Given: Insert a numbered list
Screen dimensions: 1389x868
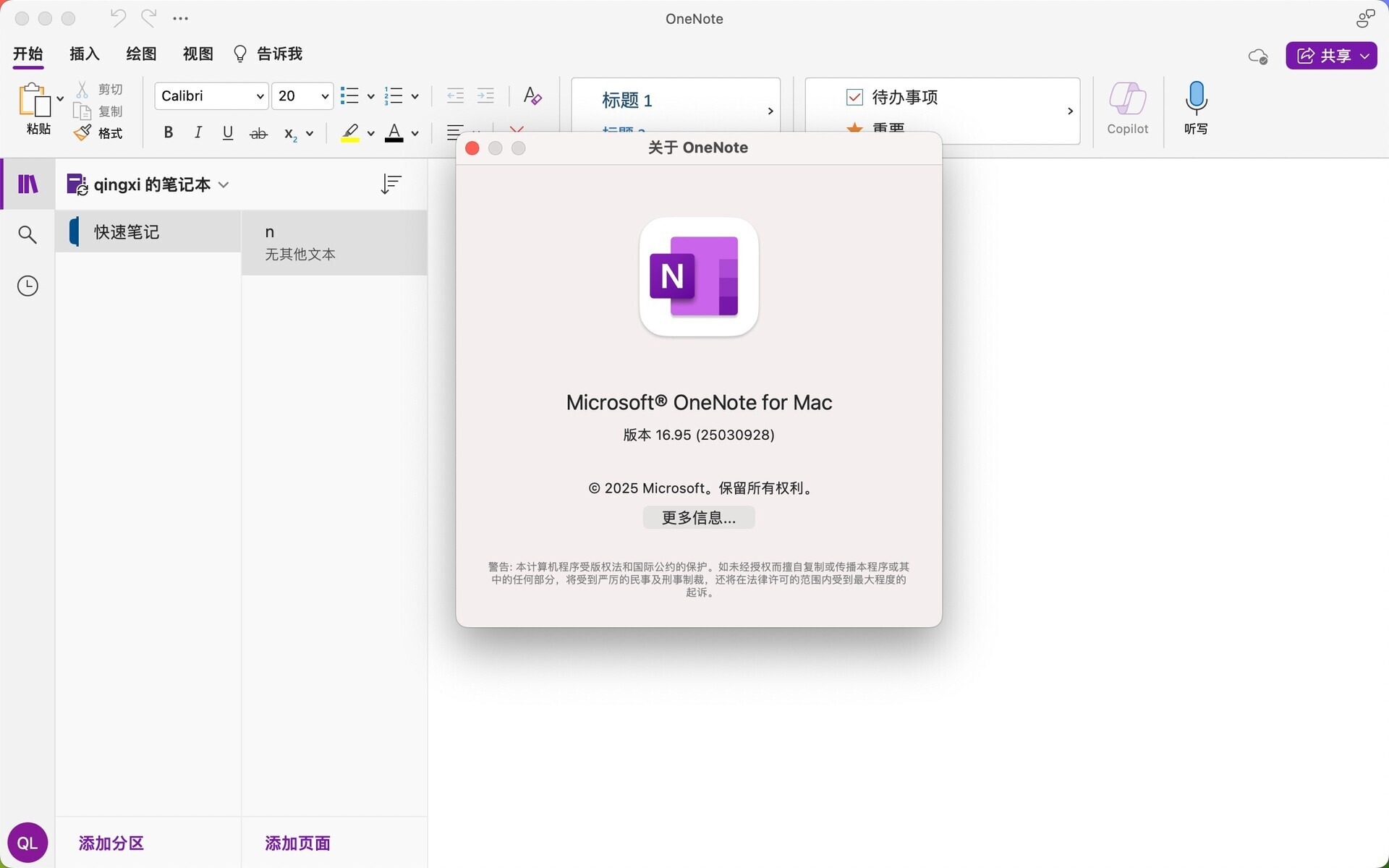Looking at the screenshot, I should (394, 95).
